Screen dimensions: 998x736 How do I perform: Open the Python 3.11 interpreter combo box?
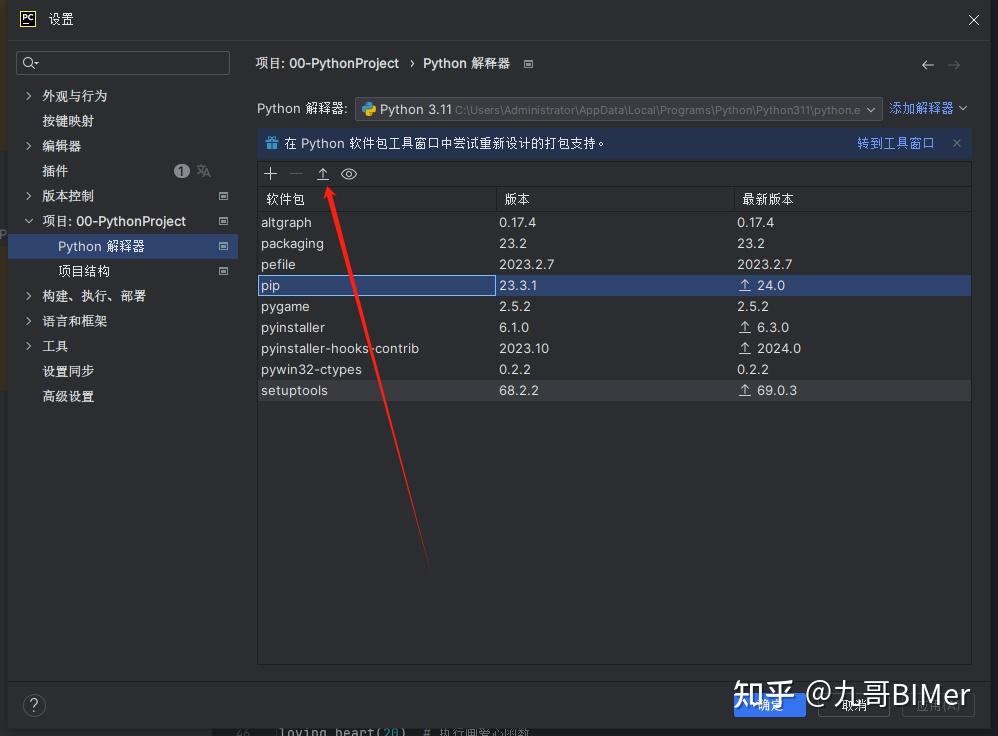[x=619, y=110]
